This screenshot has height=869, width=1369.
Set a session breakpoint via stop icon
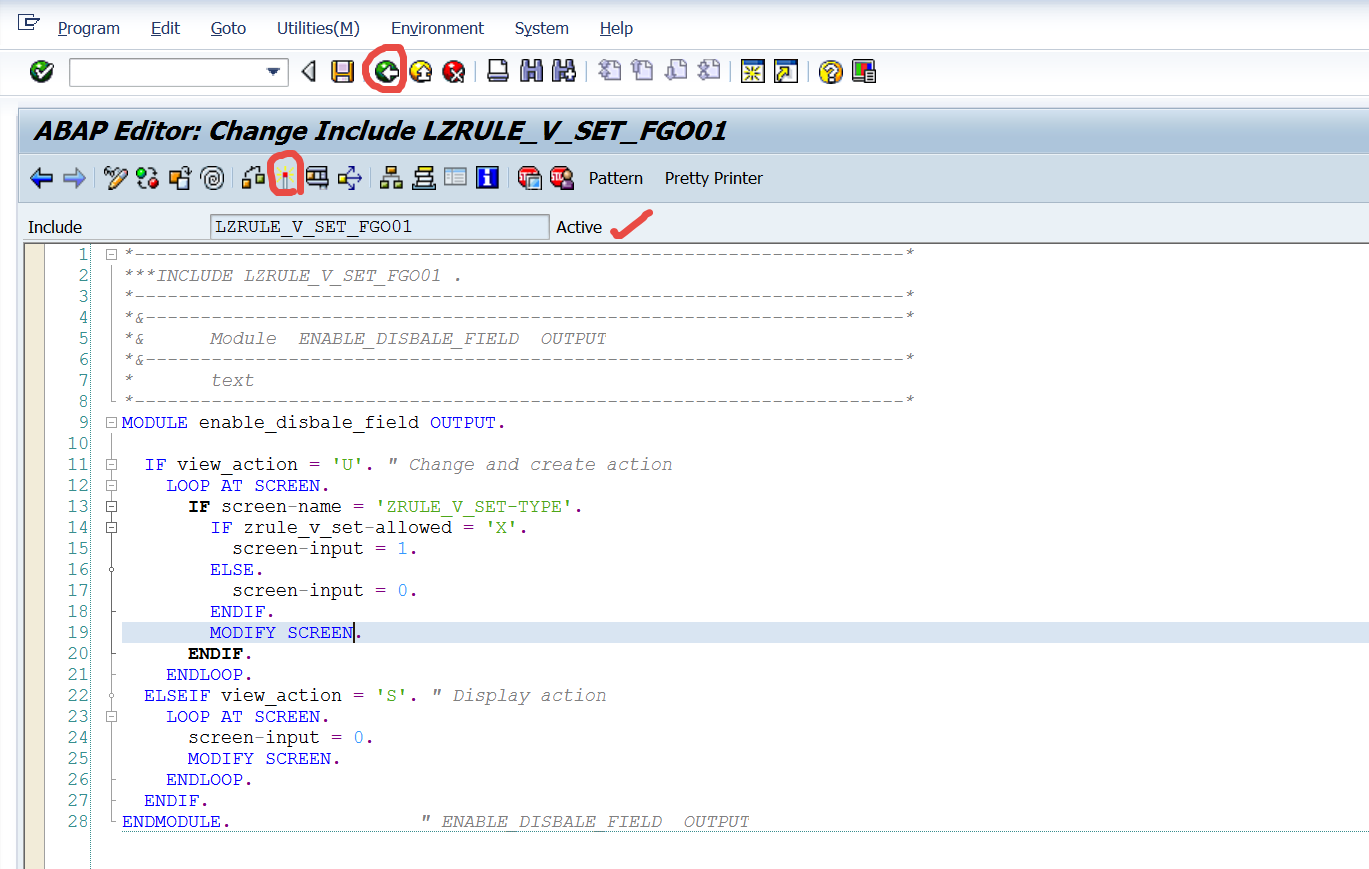pyautogui.click(x=529, y=178)
